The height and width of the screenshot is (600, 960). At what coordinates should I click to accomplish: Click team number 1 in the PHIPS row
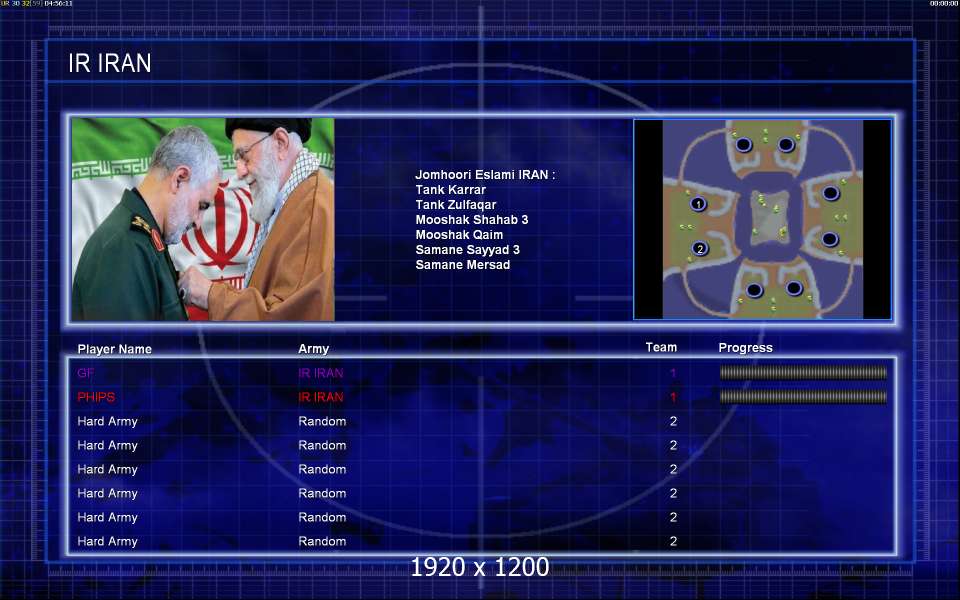coord(673,397)
